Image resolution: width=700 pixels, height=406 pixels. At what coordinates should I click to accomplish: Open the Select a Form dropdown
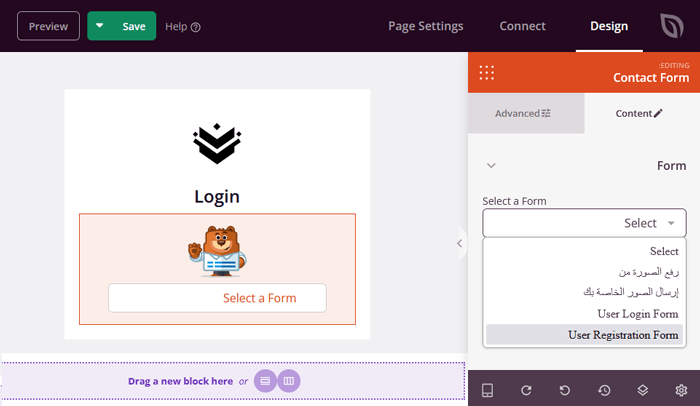pyautogui.click(x=584, y=223)
